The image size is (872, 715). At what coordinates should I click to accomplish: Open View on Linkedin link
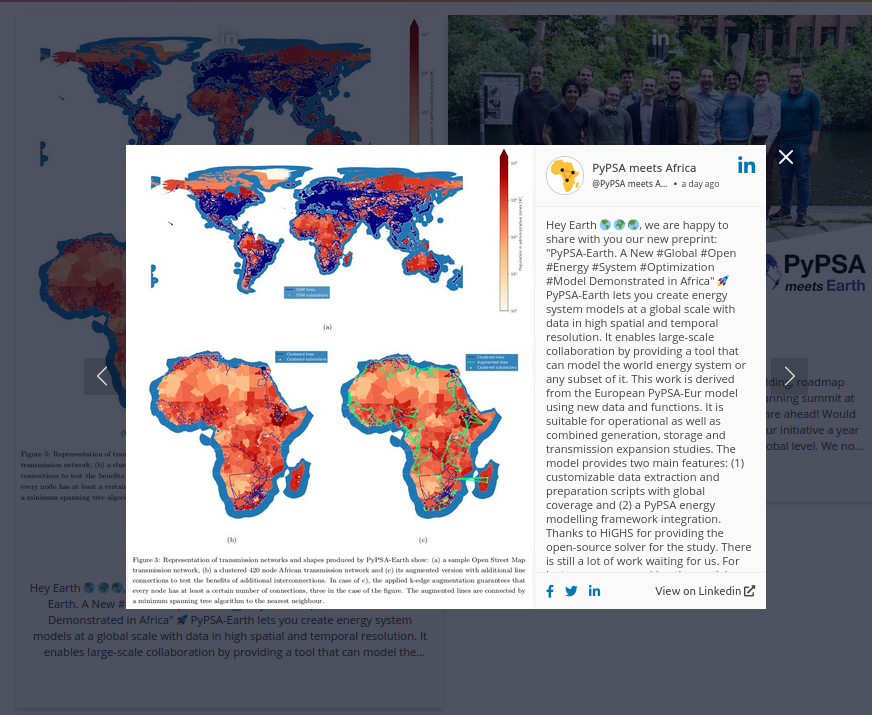coord(705,591)
